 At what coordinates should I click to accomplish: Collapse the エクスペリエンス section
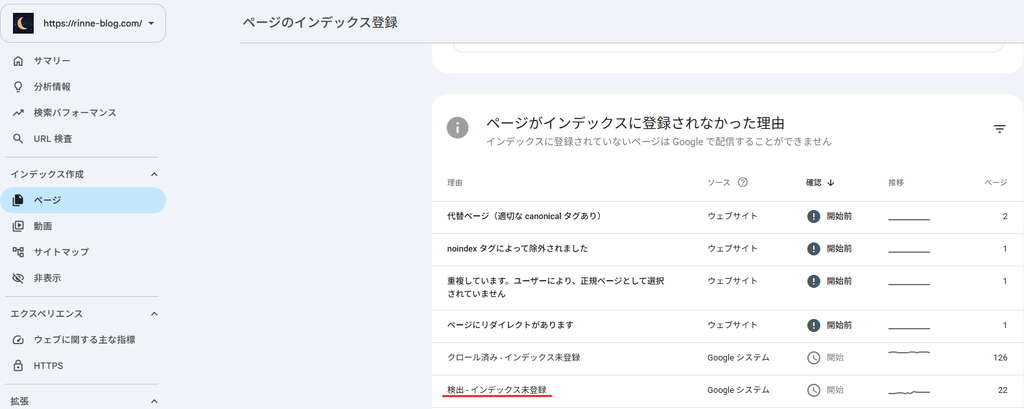tap(154, 314)
